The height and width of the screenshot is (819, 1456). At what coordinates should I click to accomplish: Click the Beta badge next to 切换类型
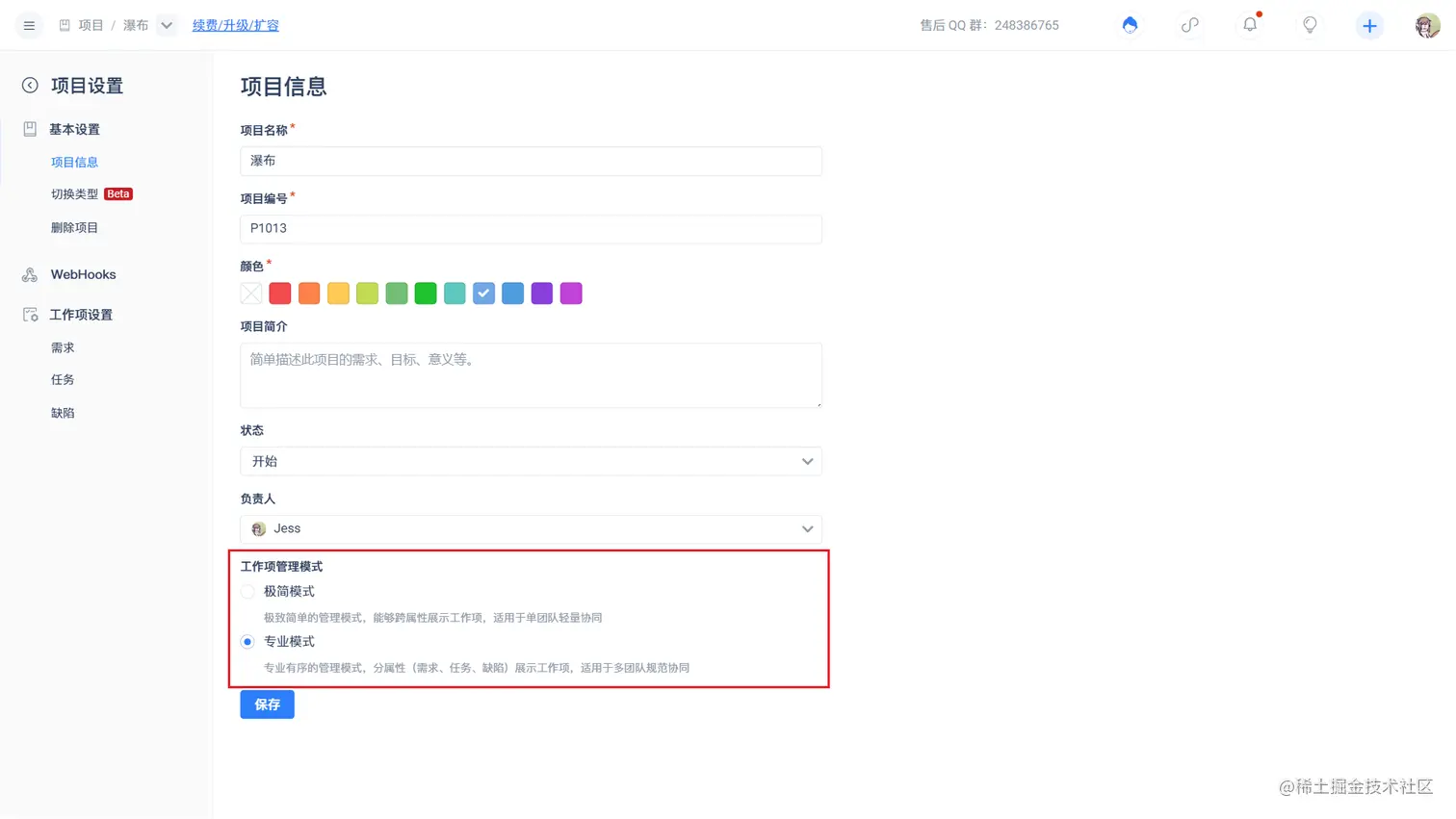tap(118, 194)
